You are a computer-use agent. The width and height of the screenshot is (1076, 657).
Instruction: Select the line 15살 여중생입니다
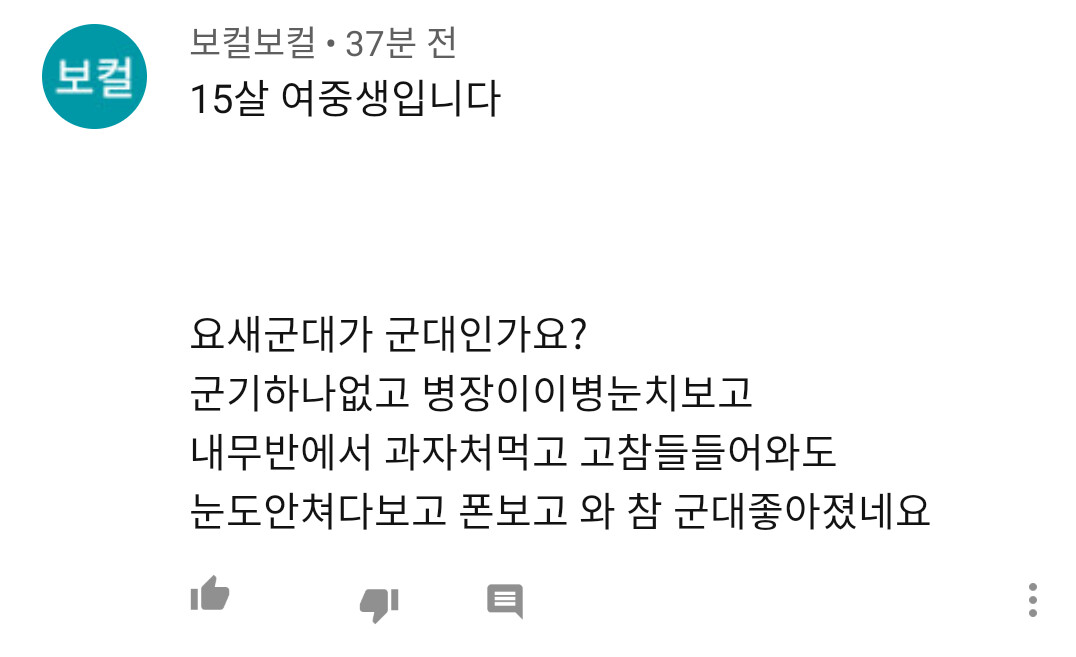click(x=345, y=98)
